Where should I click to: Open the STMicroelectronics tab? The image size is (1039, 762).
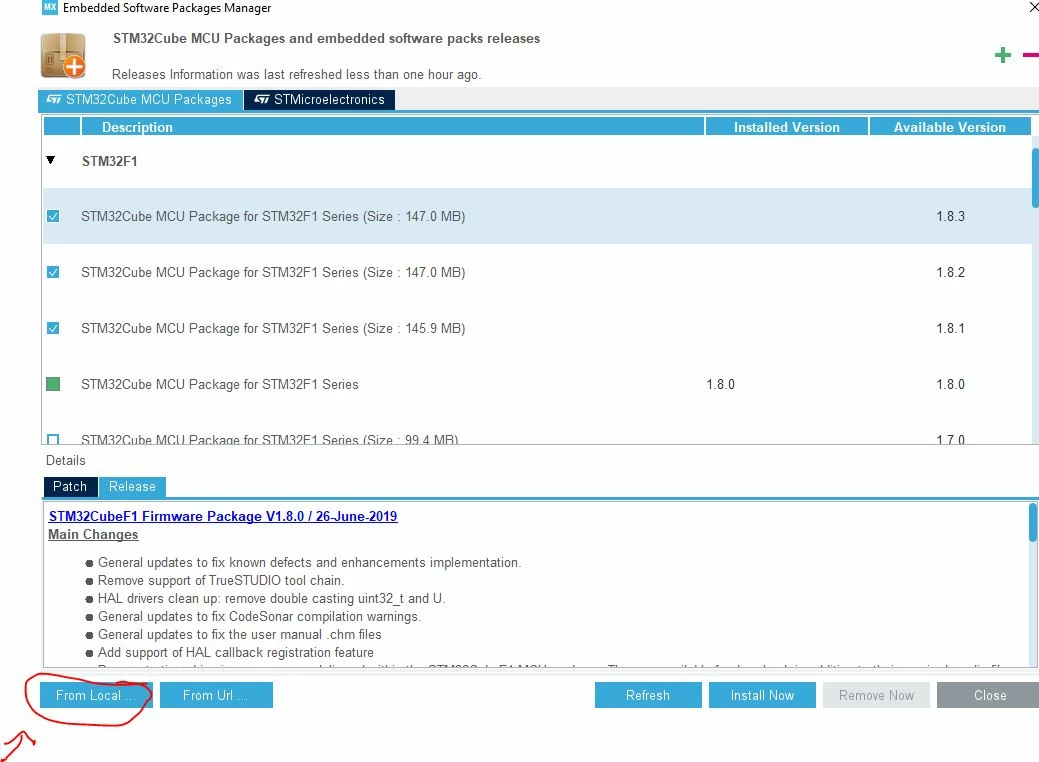click(x=319, y=99)
